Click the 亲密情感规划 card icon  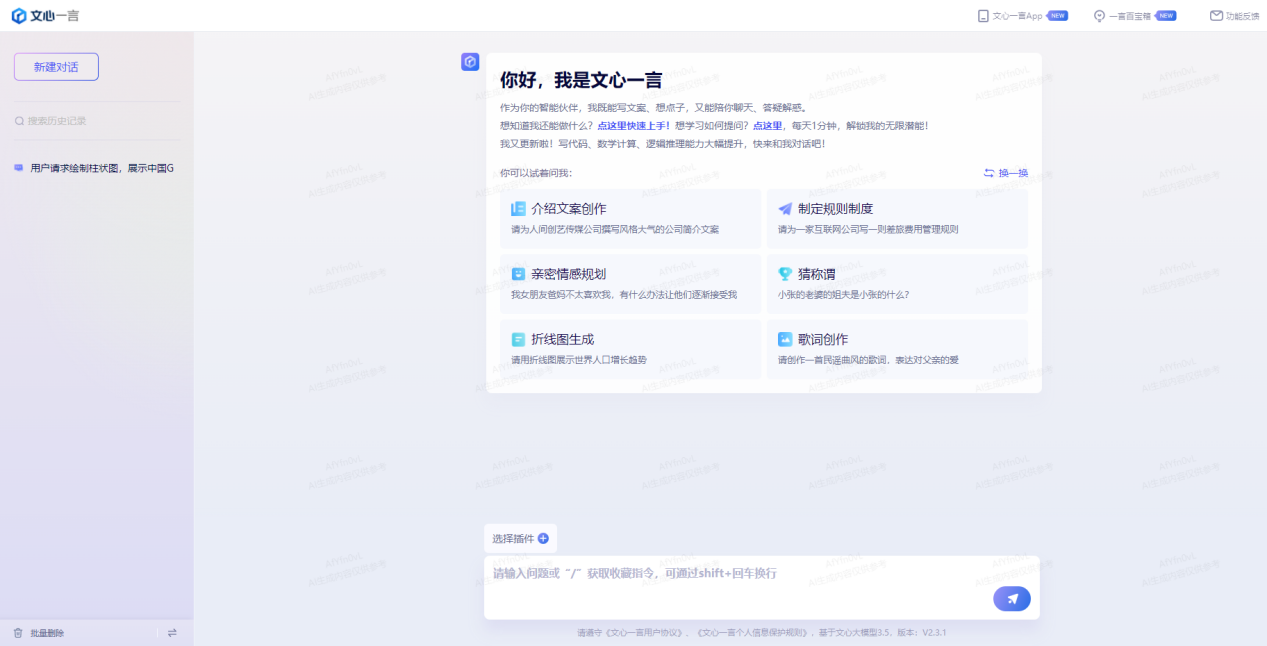[518, 274]
